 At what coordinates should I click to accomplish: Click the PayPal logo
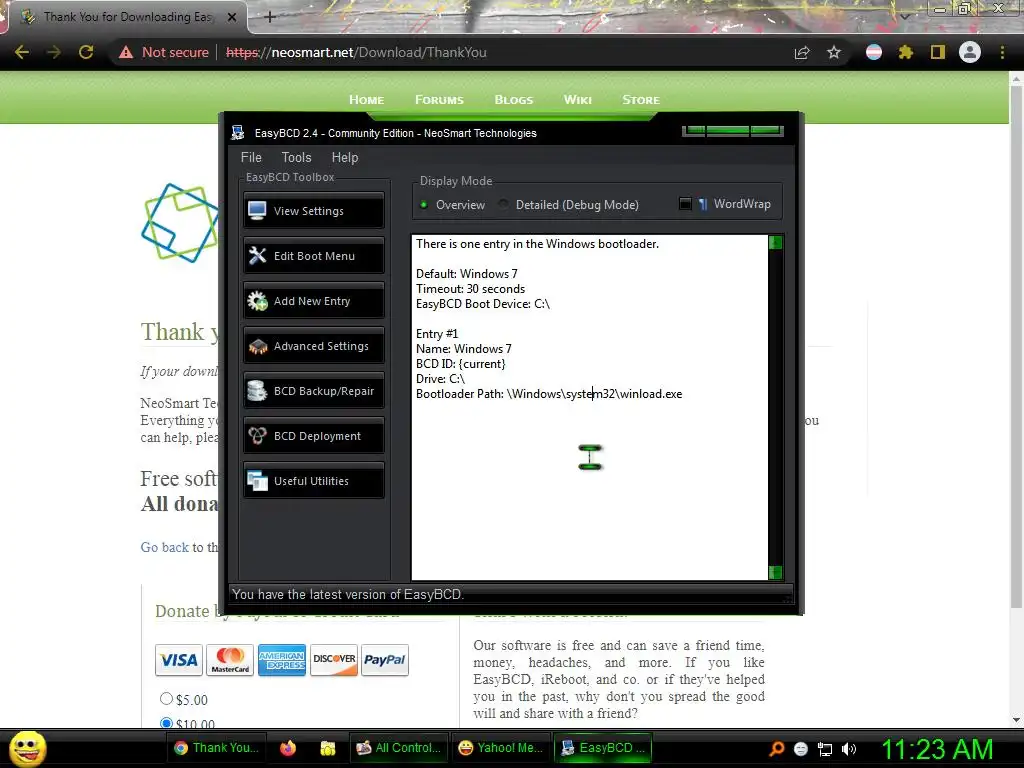(x=385, y=660)
